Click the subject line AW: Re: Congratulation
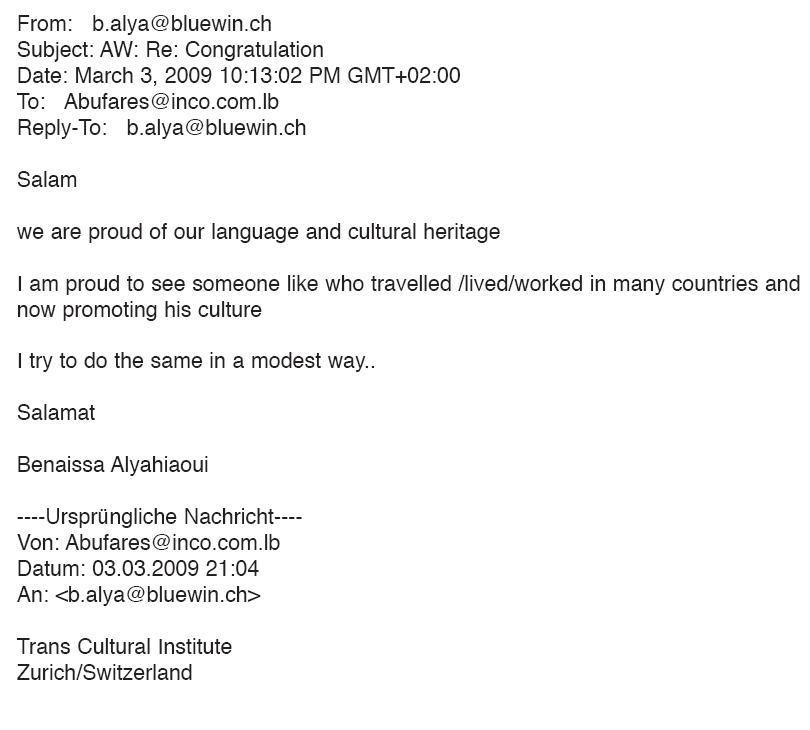Image resolution: width=810 pixels, height=730 pixels. (x=212, y=50)
